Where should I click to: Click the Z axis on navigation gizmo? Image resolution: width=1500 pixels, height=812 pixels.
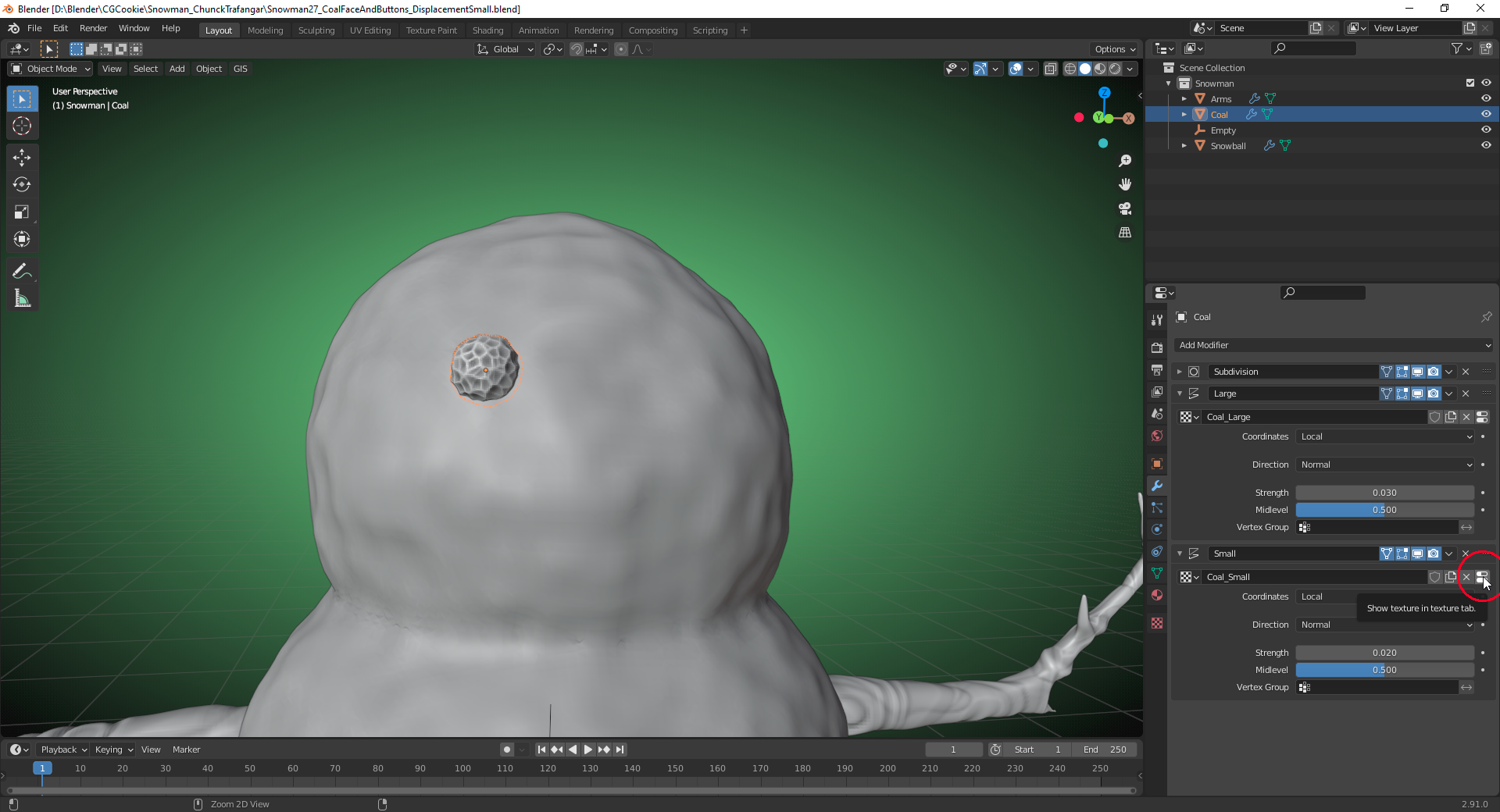pos(1104,93)
